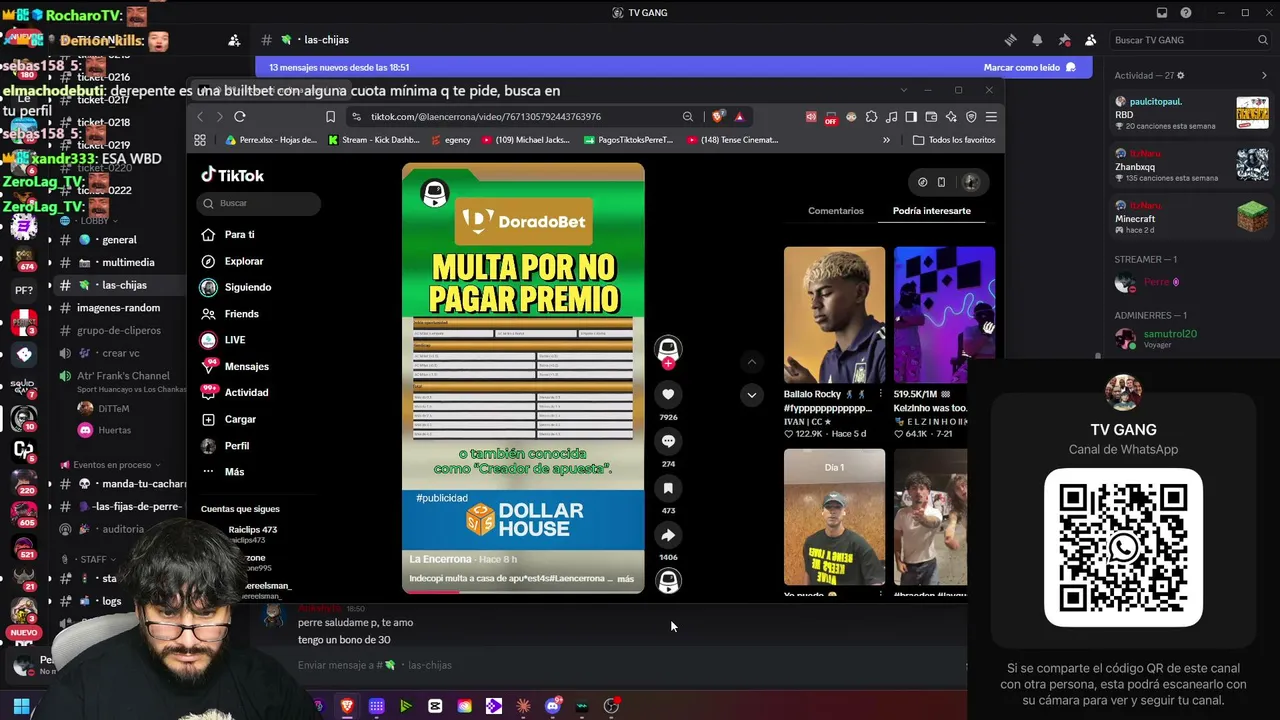Open Brave browser from the taskbar
The image size is (1280, 720).
[x=347, y=706]
